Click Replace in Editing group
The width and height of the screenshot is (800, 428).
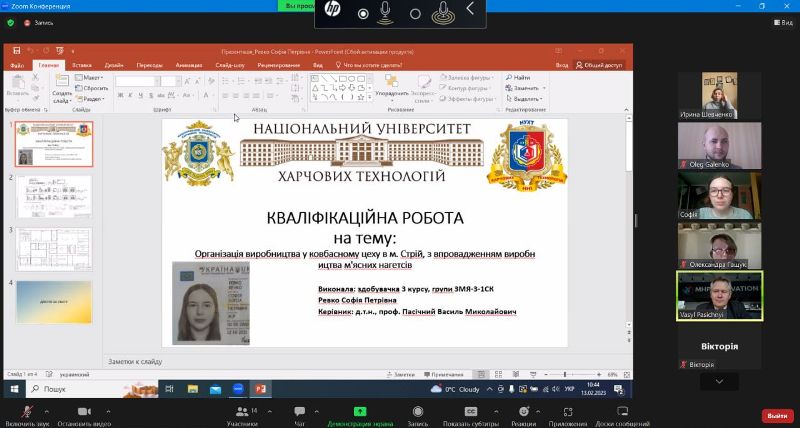coord(526,88)
